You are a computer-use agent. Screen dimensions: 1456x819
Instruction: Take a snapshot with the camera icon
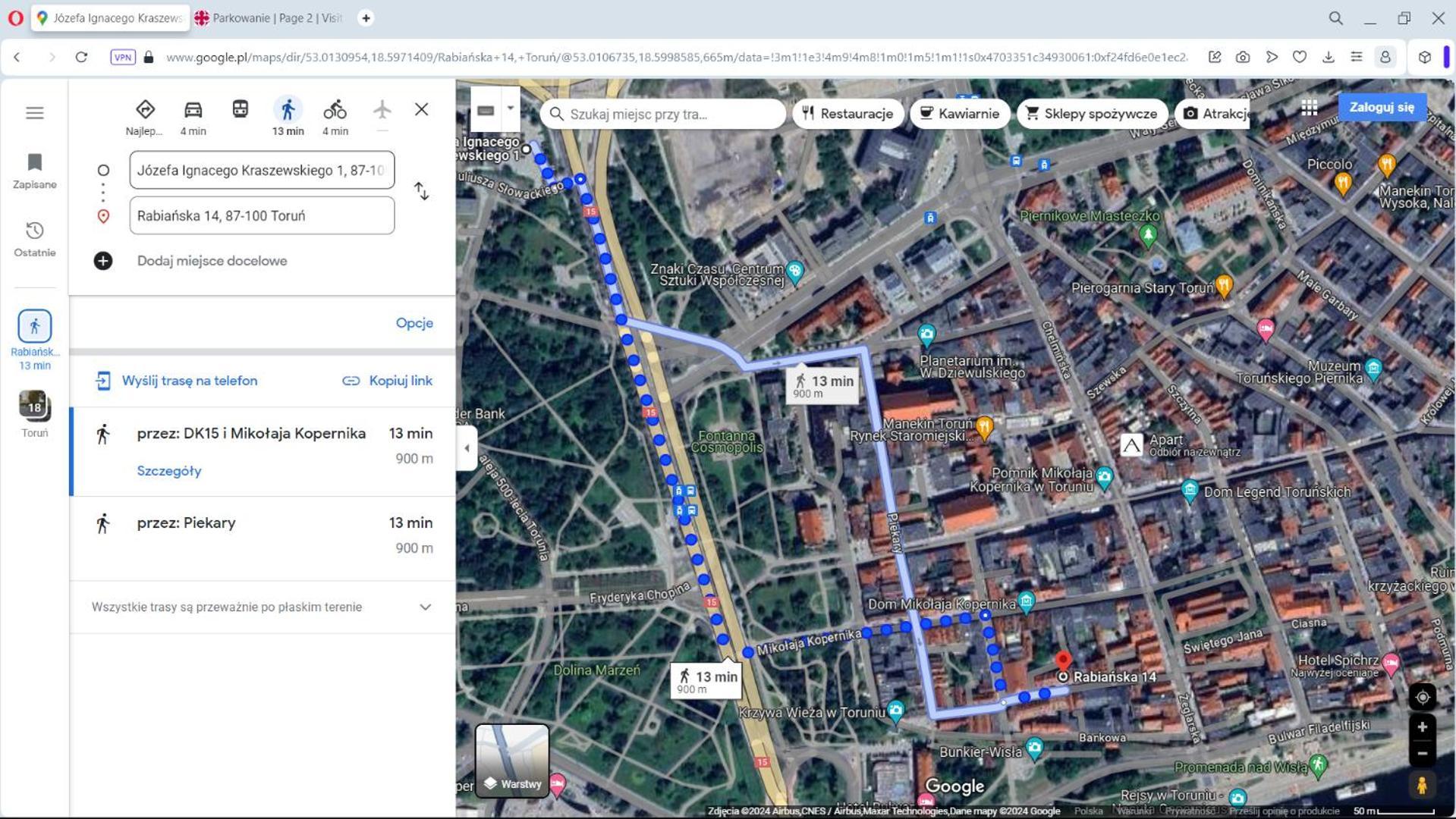click(x=1243, y=57)
